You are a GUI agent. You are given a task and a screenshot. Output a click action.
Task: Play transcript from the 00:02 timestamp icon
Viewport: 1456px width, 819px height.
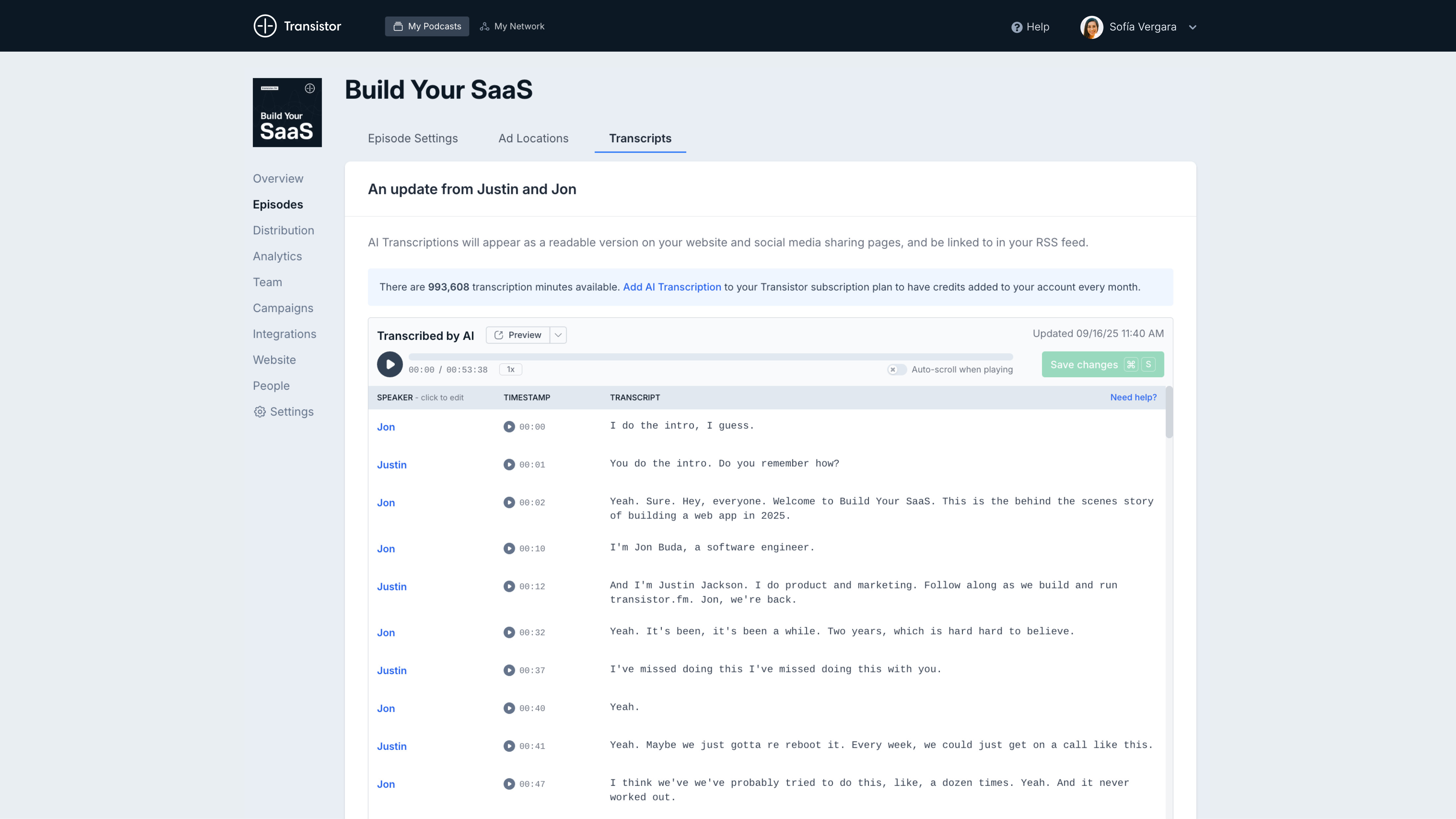pos(509,502)
